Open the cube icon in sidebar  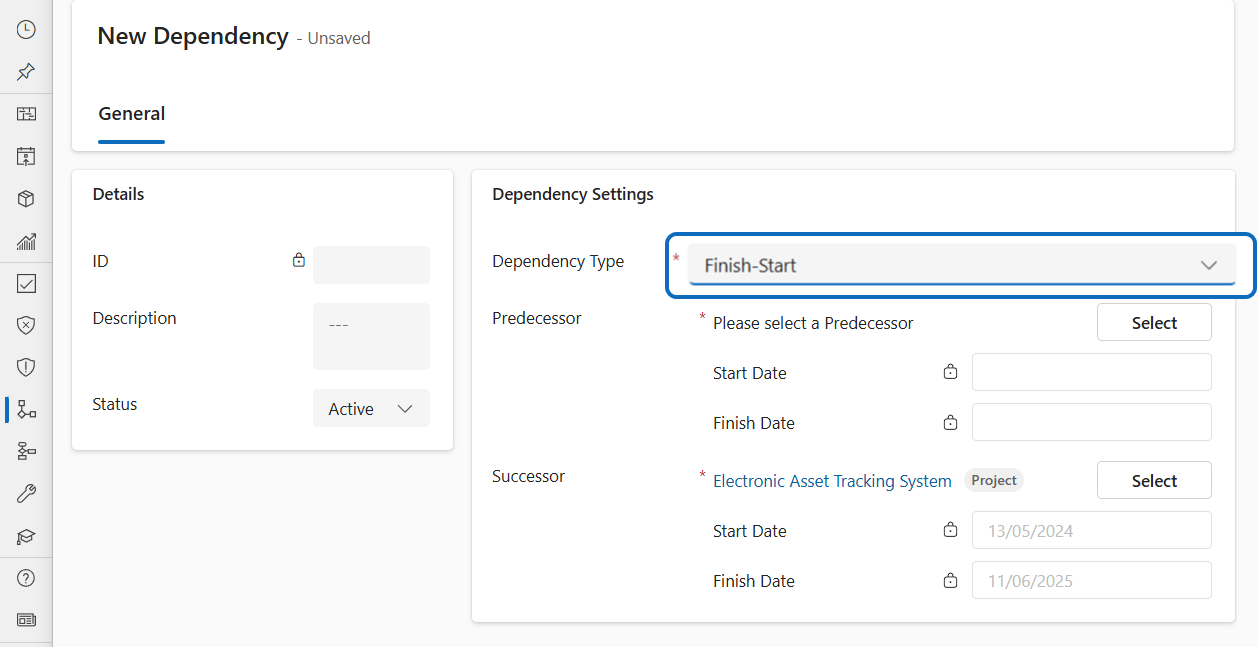[x=27, y=199]
